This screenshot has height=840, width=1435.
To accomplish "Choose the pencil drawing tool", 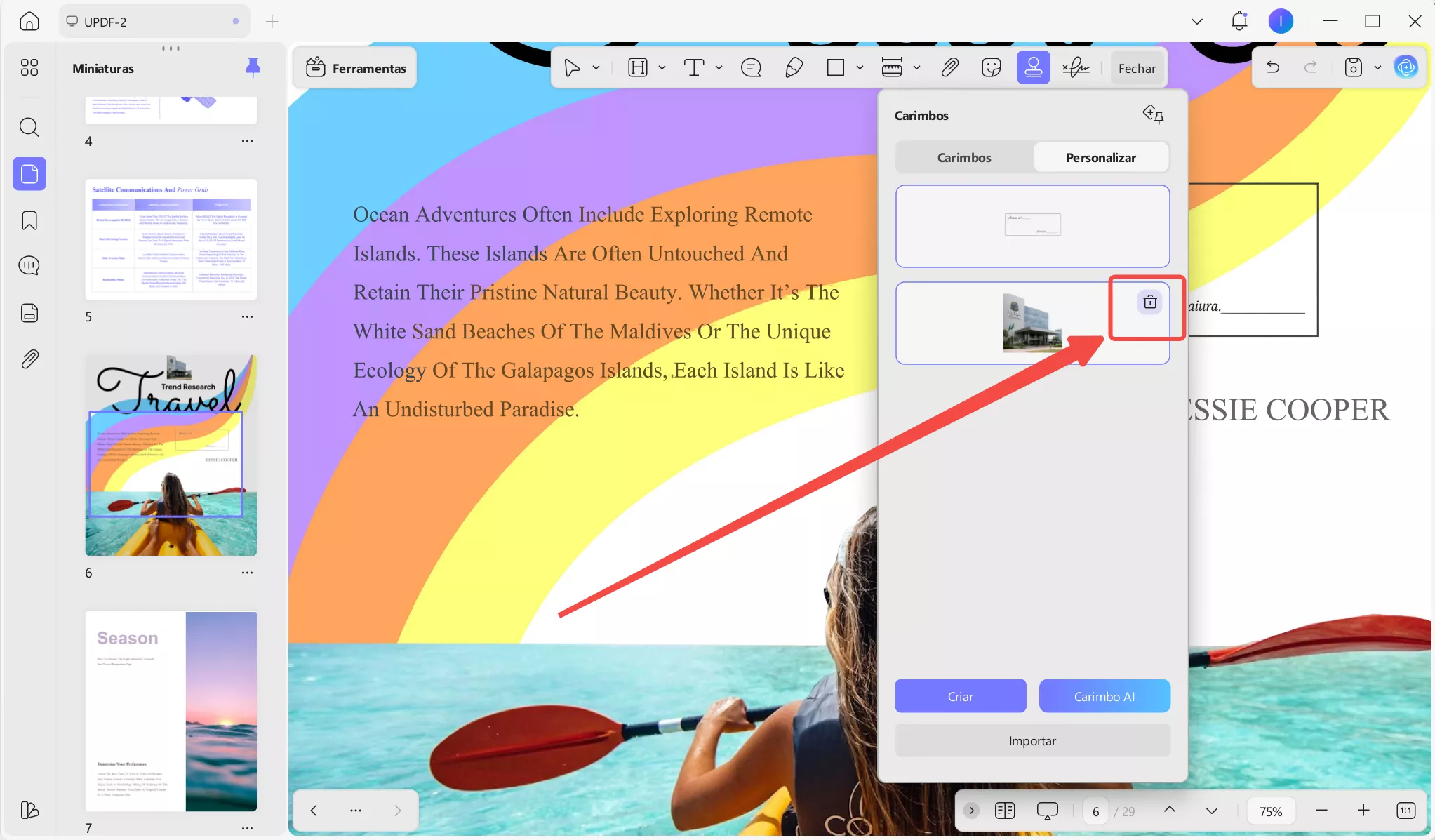I will click(x=794, y=68).
